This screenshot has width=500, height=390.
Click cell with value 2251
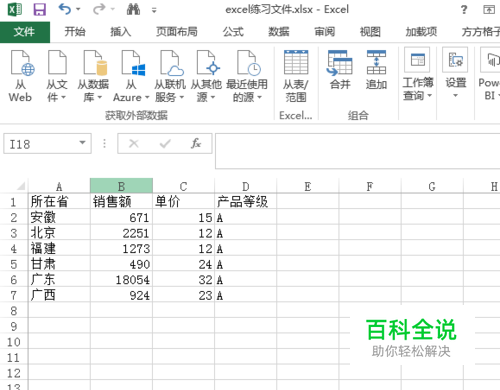pyautogui.click(x=121, y=233)
